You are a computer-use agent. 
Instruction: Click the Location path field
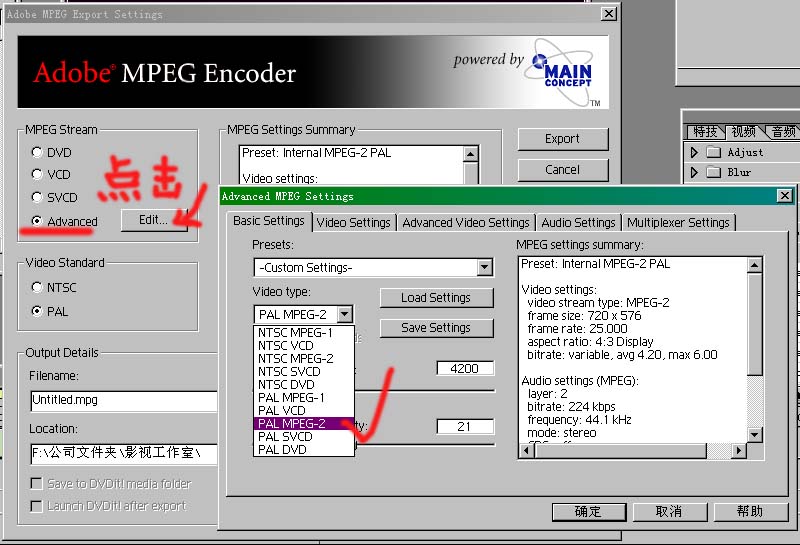pyautogui.click(x=124, y=454)
